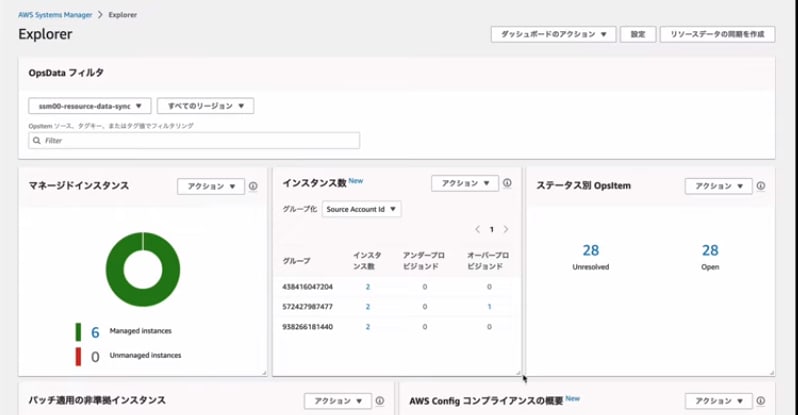The image size is (798, 415).
Task: Click account ID 938266181440 row
Action: [x=307, y=326]
